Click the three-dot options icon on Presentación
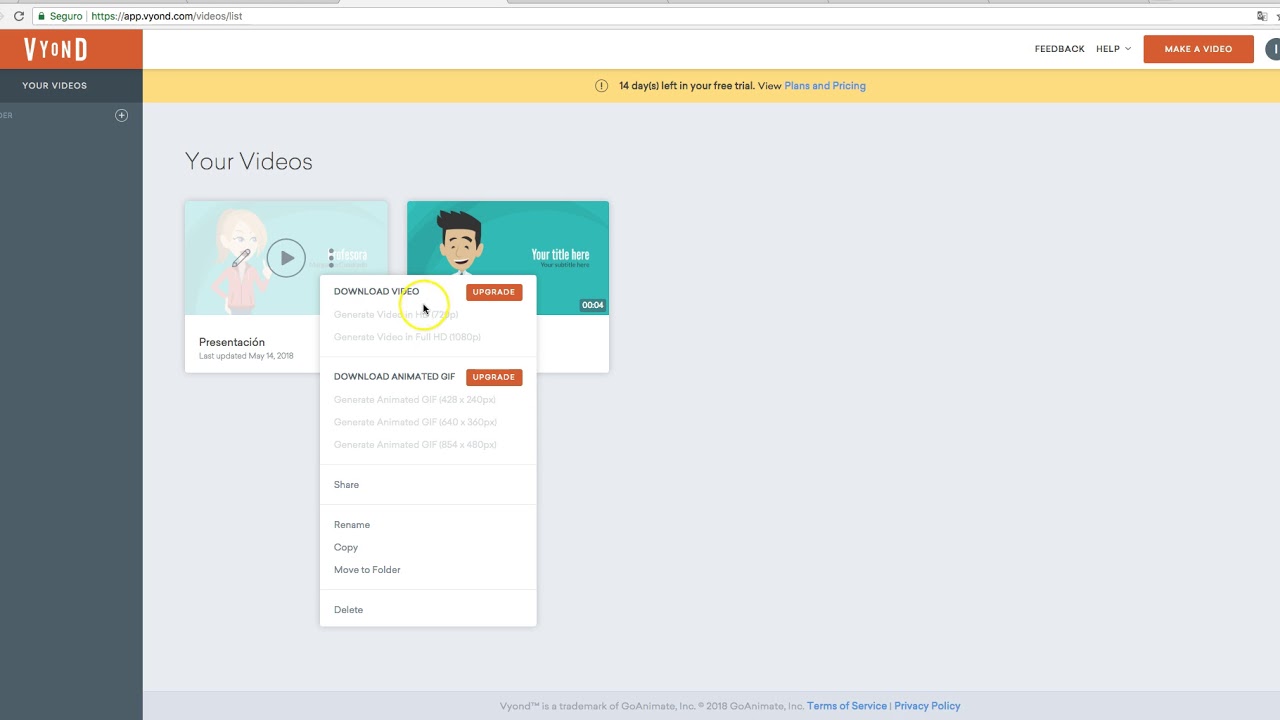1280x720 pixels. click(331, 258)
